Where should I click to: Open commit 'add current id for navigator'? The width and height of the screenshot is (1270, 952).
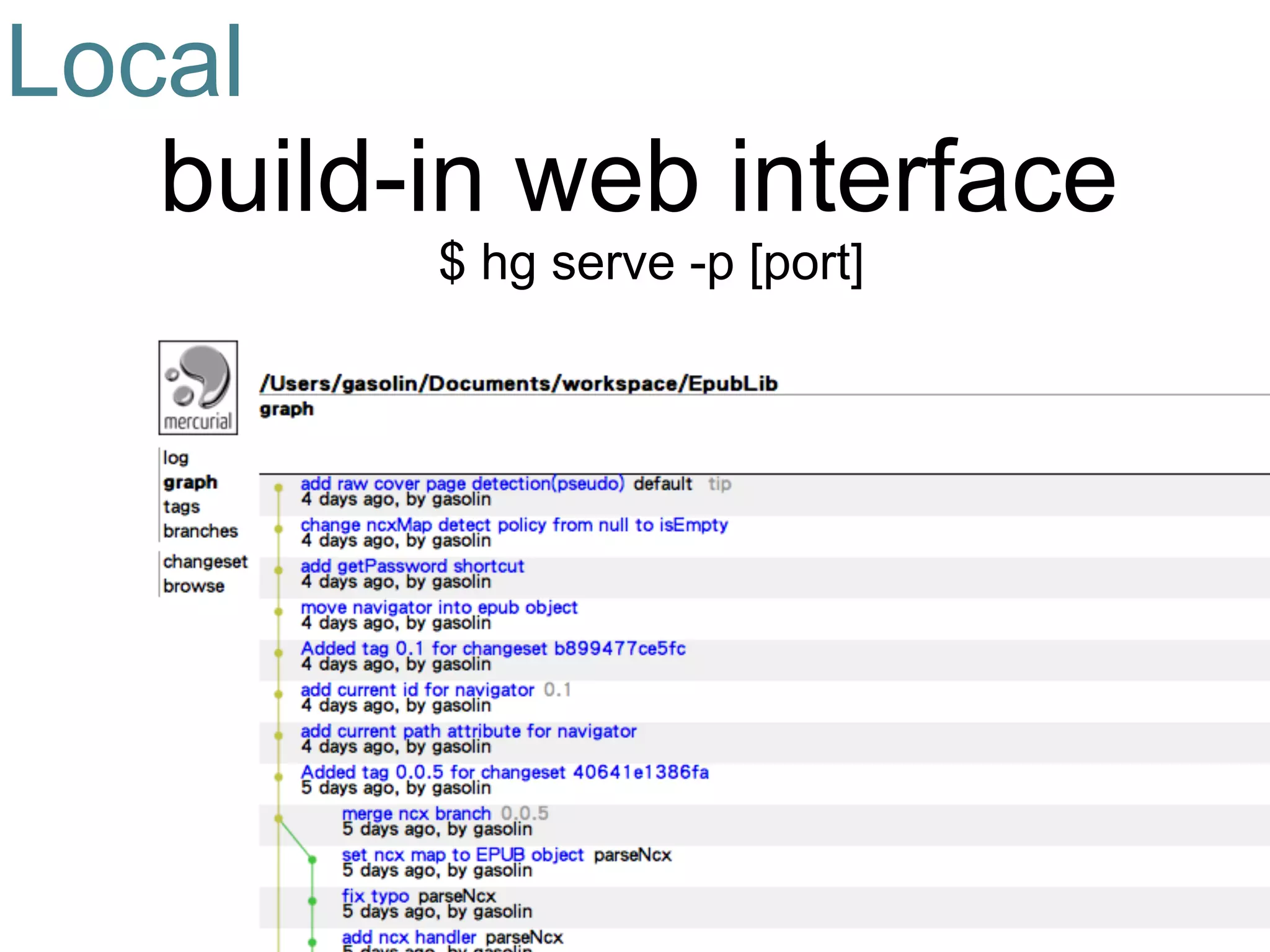417,690
